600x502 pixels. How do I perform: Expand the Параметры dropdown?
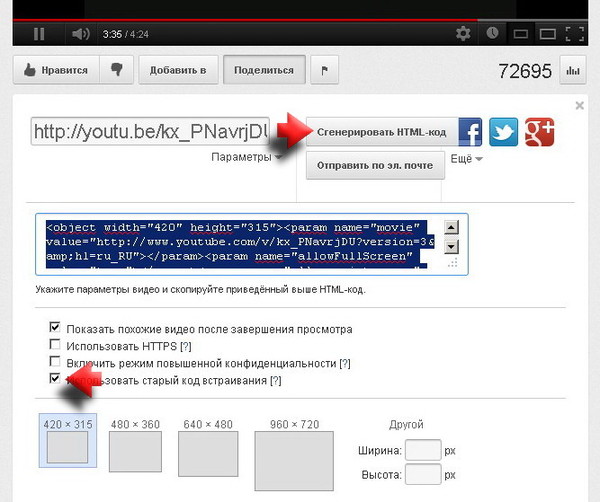247,157
